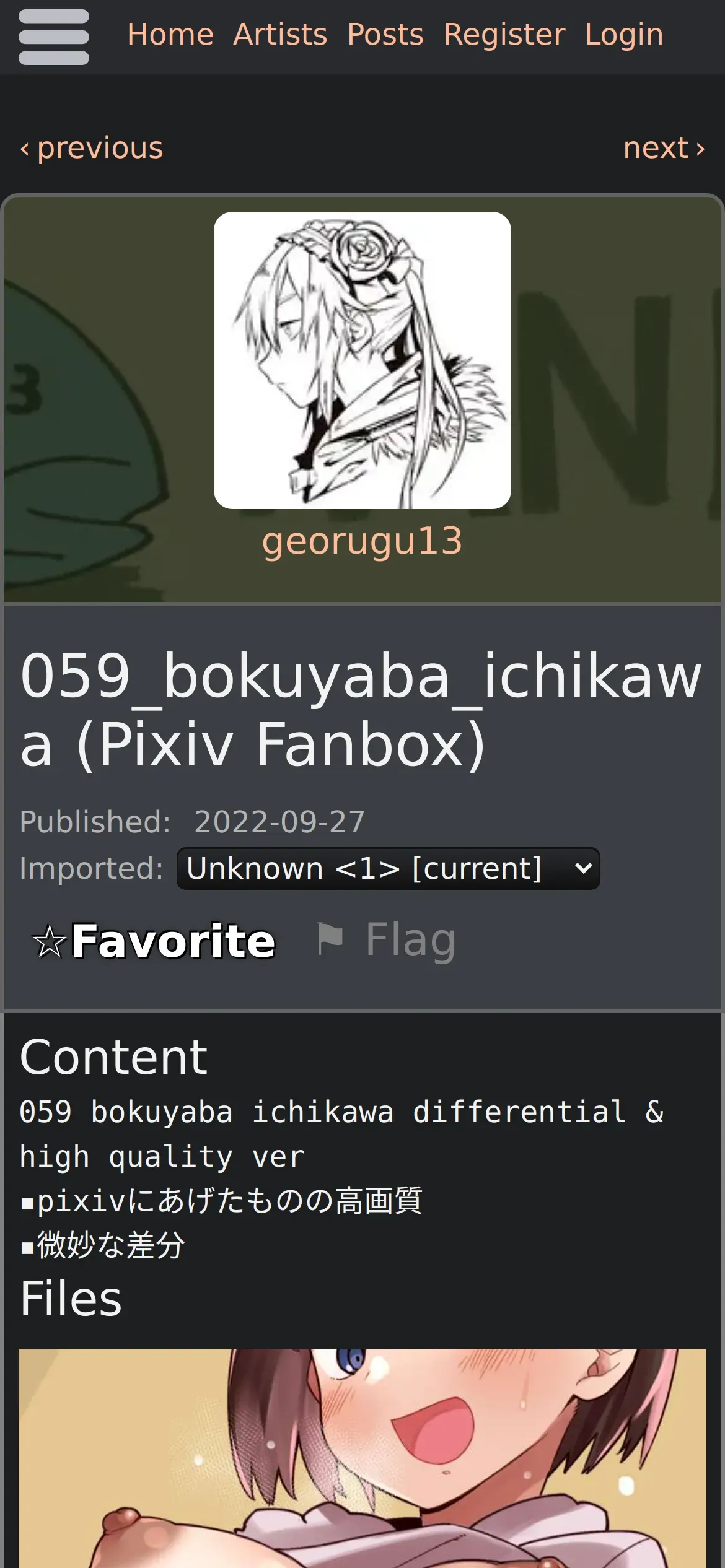725x1568 pixels.
Task: Click the right chevron after next
Action: click(x=700, y=149)
